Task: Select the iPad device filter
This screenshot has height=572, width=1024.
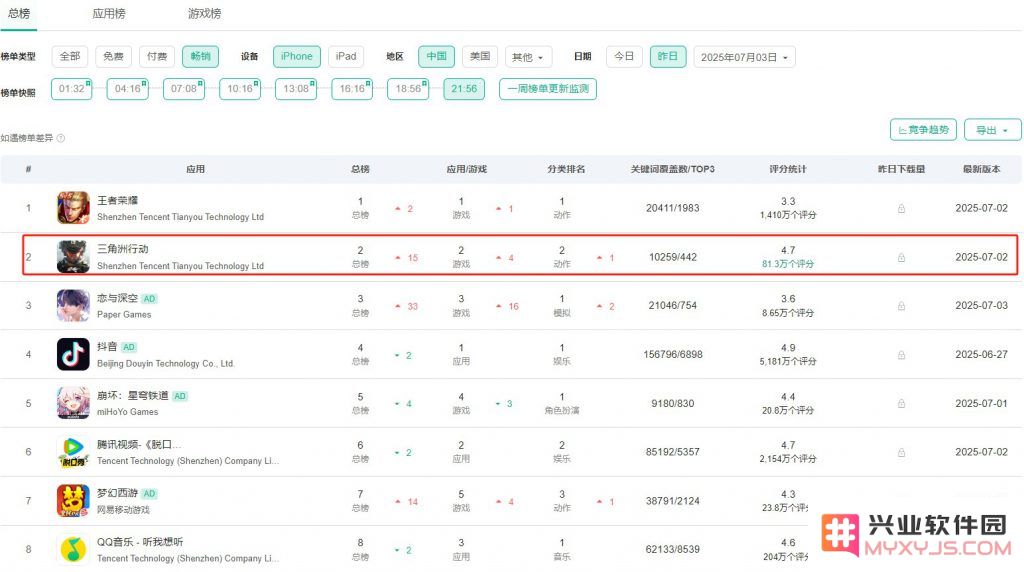Action: [x=346, y=56]
